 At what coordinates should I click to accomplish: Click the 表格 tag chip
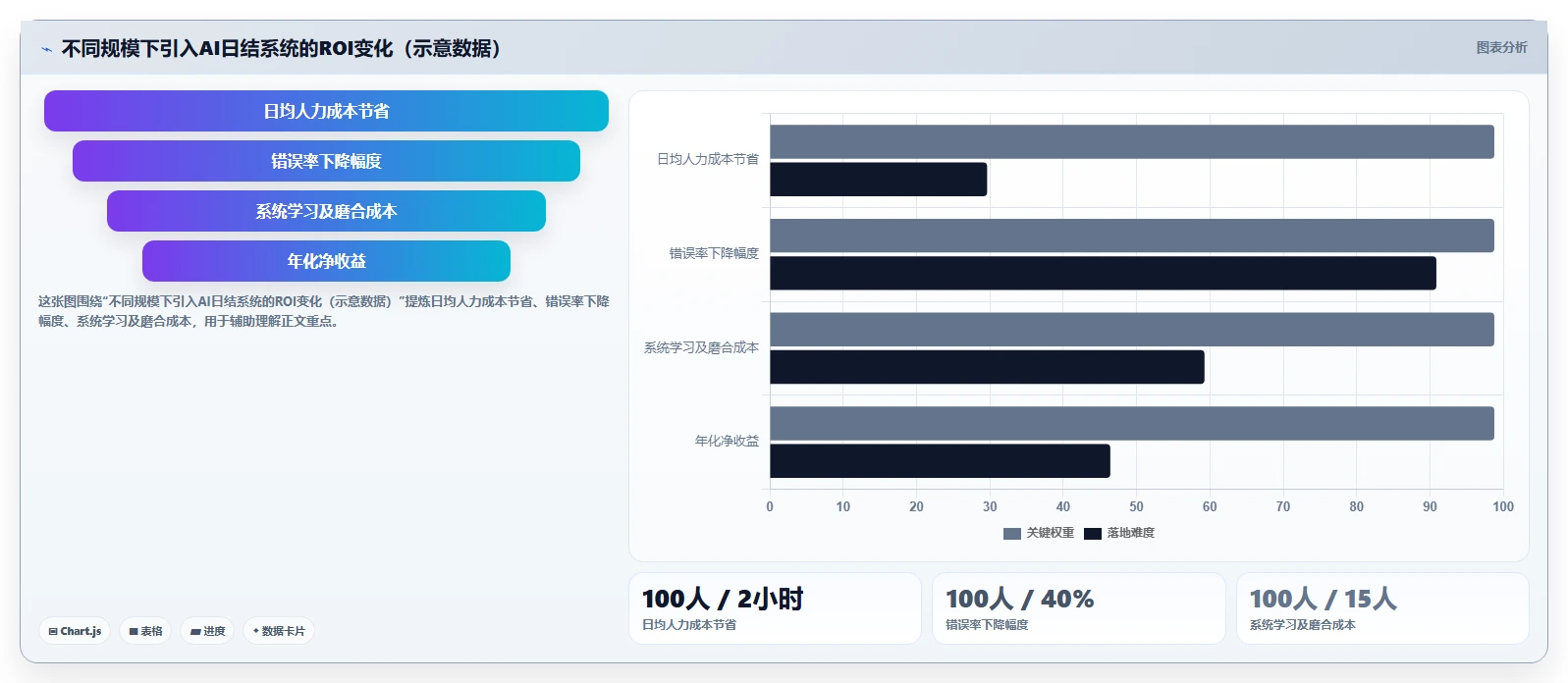[145, 631]
